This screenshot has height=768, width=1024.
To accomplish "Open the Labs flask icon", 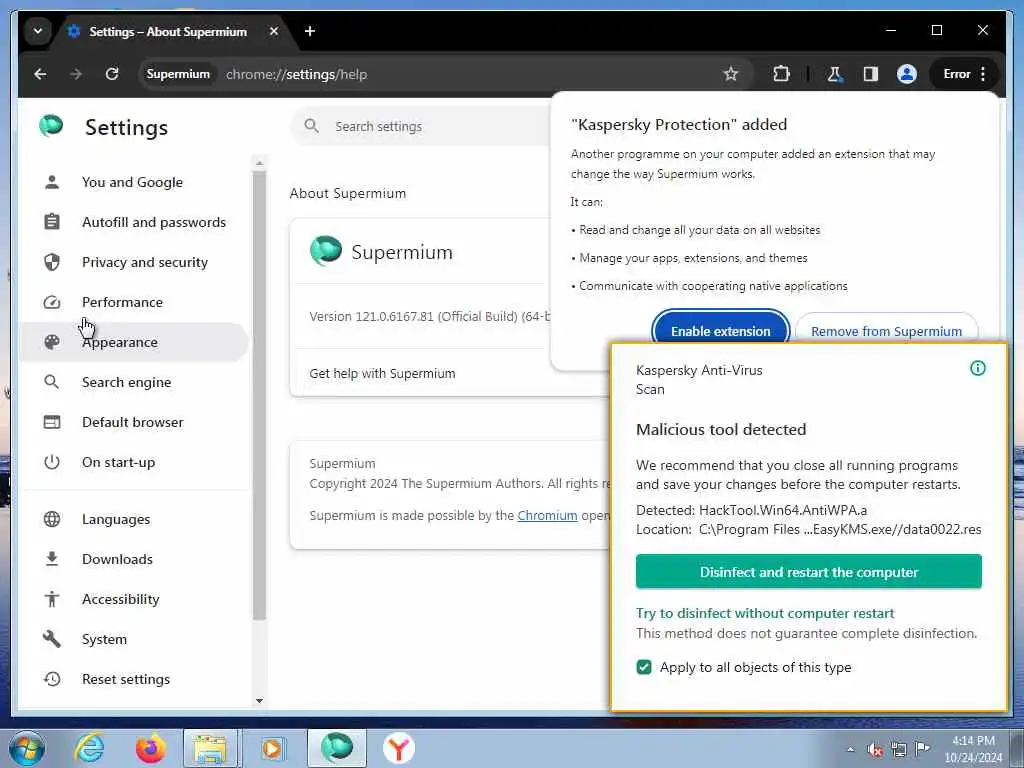I will click(834, 74).
